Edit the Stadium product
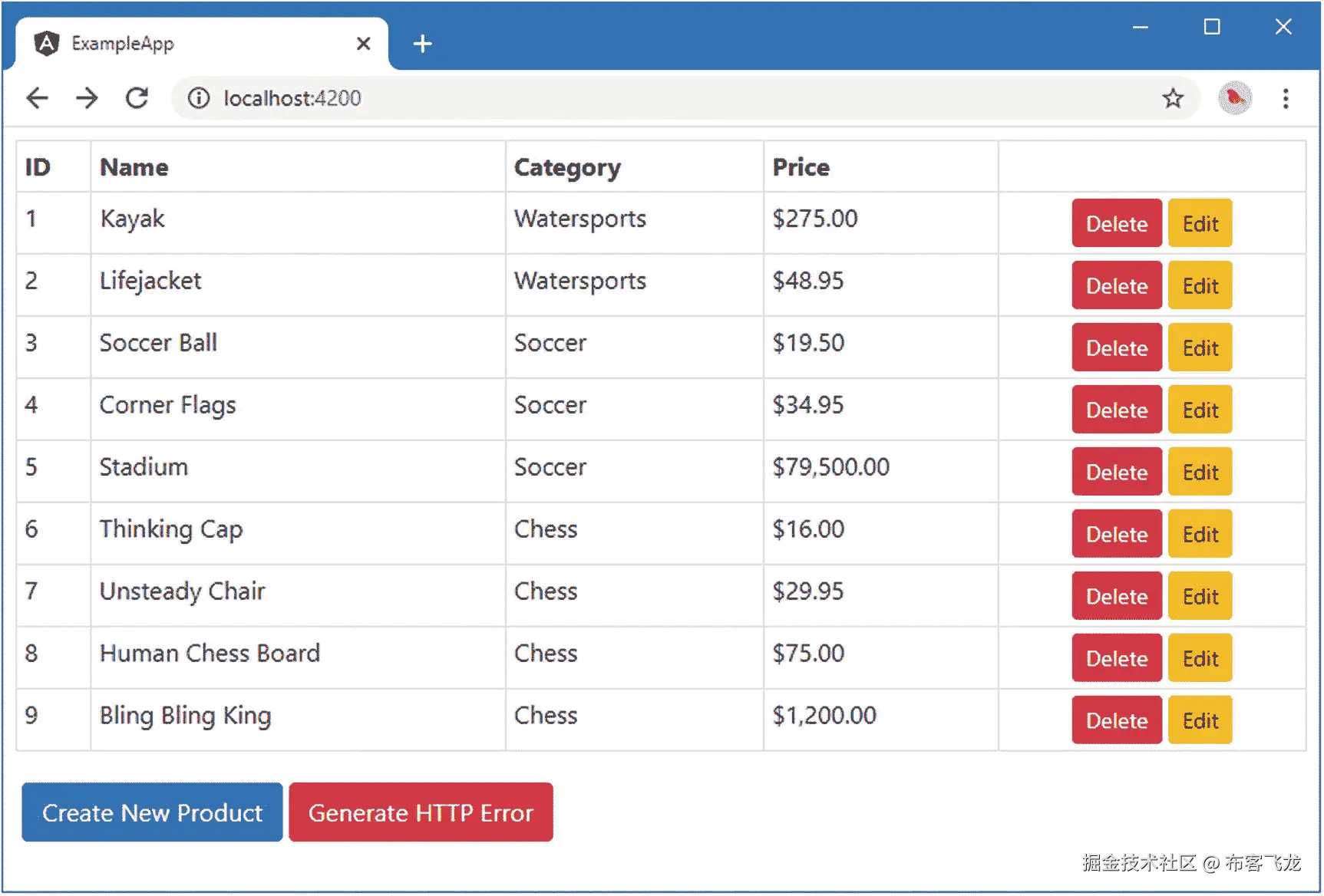The height and width of the screenshot is (896, 1324). [x=1200, y=472]
